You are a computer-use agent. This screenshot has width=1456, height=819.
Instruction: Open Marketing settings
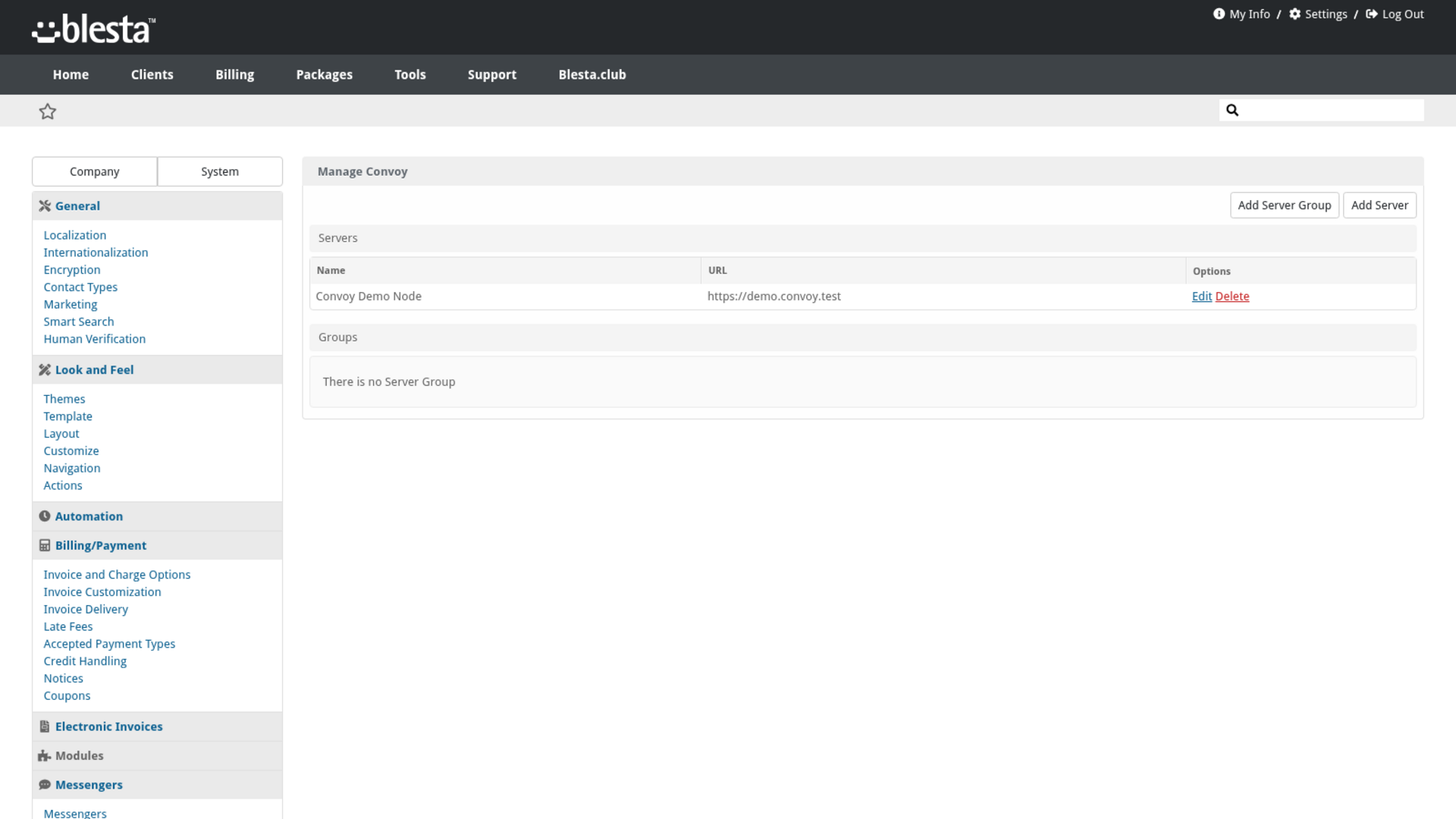tap(71, 305)
